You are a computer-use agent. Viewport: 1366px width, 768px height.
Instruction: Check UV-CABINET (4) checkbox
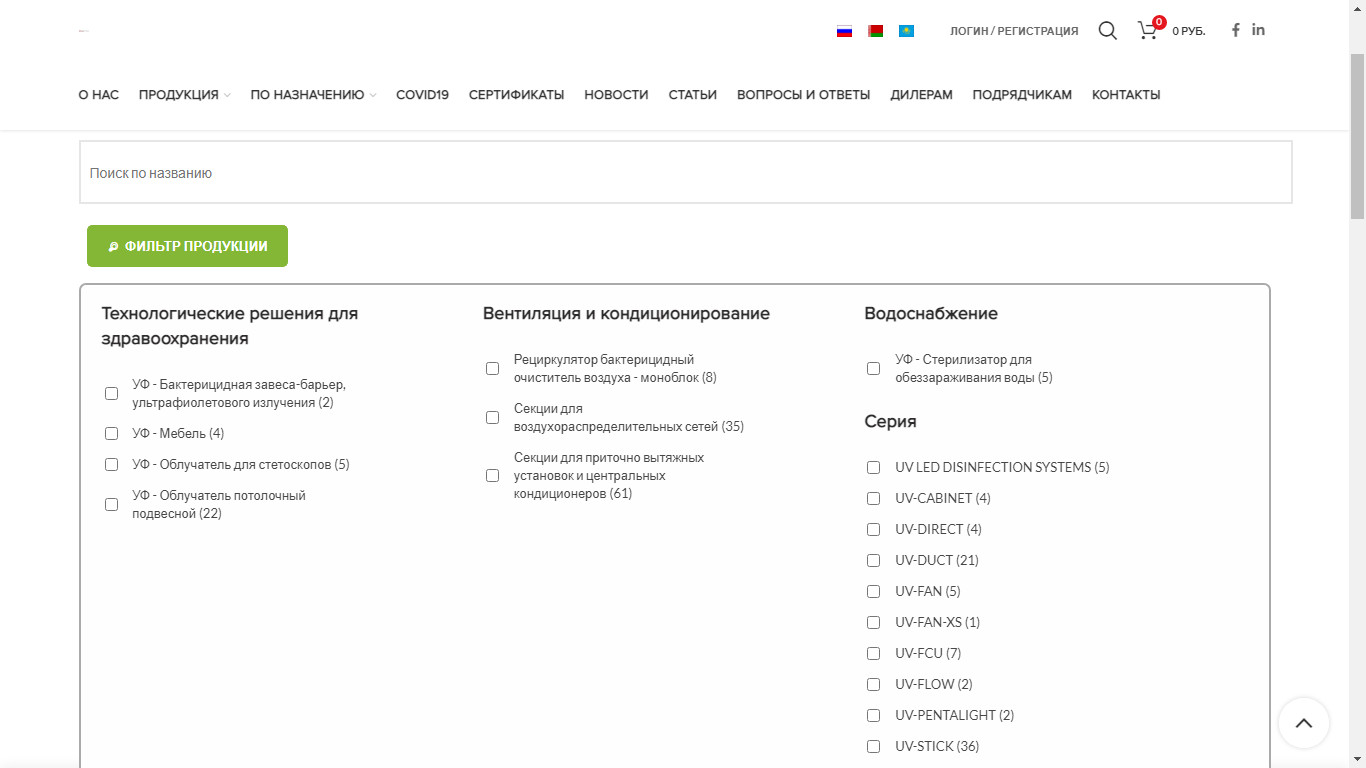coord(873,498)
